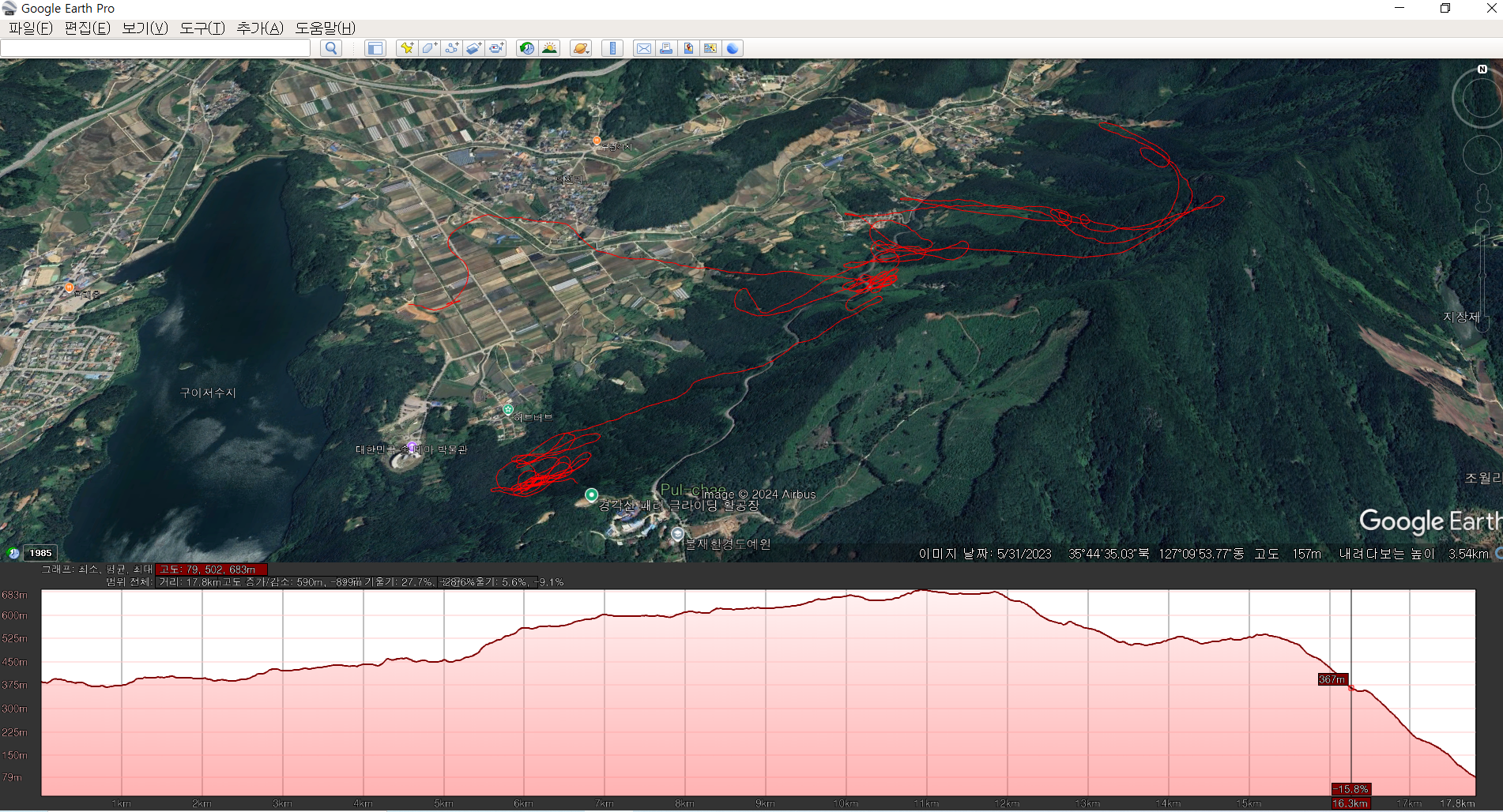Open the planet switcher dropdown
The height and width of the screenshot is (812, 1503).
(x=581, y=48)
